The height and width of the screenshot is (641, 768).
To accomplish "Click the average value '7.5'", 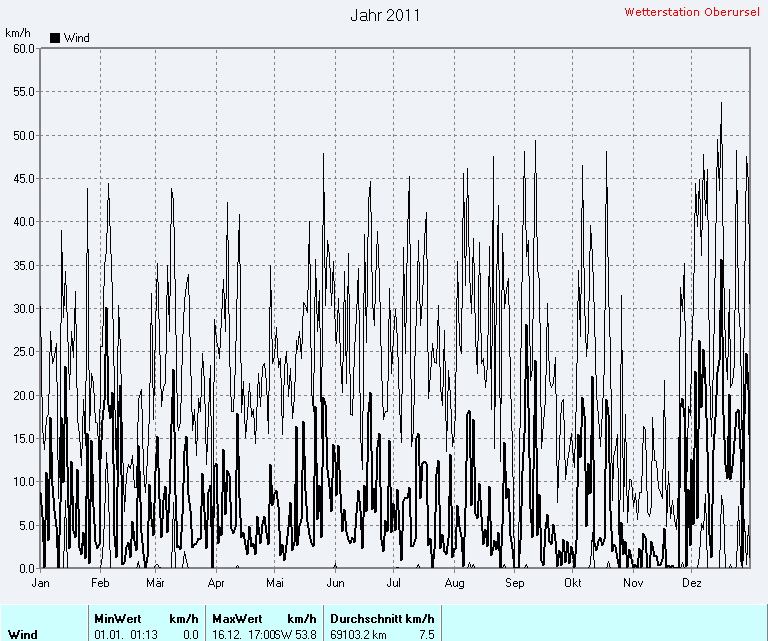I will coord(427,635).
